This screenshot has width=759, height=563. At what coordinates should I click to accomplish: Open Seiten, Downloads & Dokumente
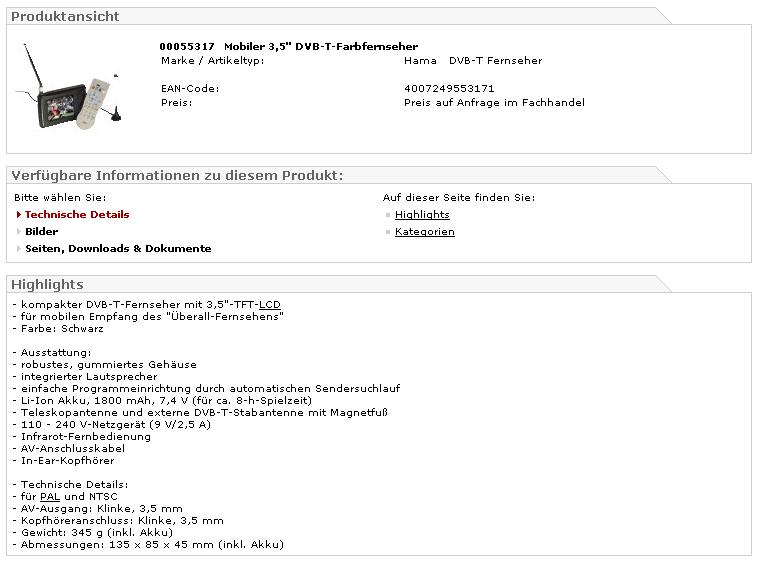click(118, 249)
